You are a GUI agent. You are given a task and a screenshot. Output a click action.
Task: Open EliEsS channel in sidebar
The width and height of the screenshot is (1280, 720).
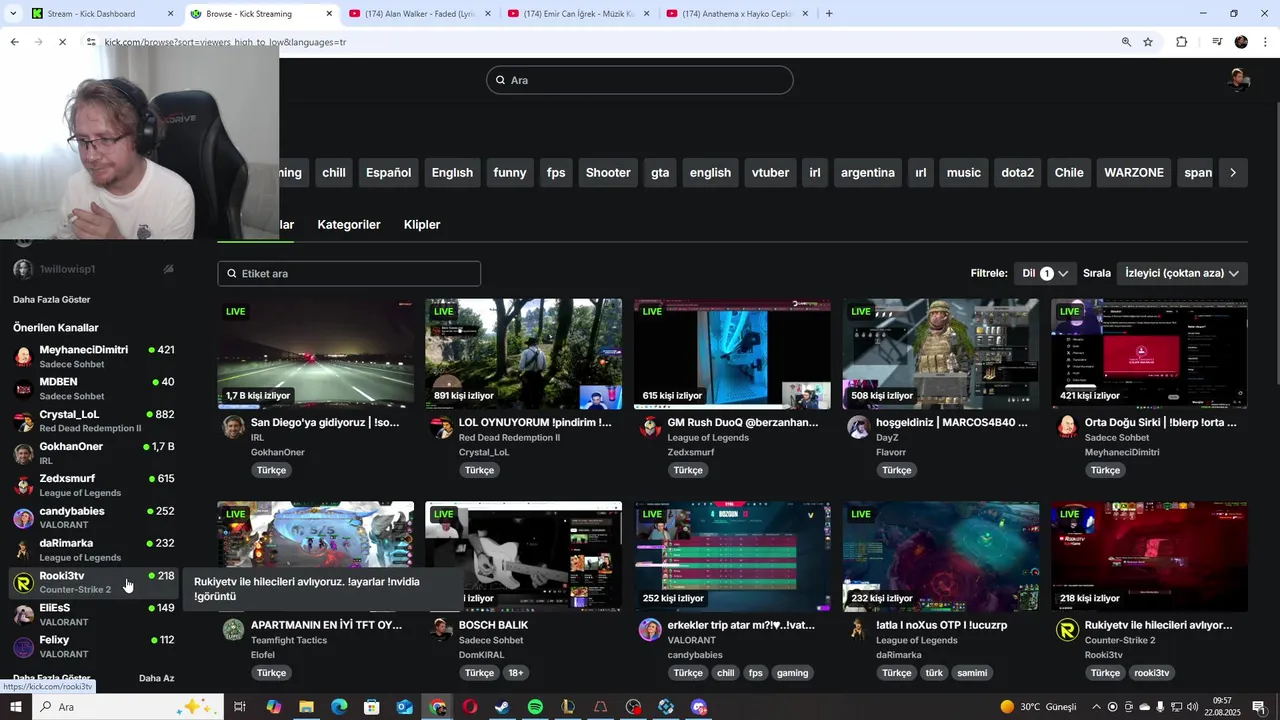[x=93, y=614]
